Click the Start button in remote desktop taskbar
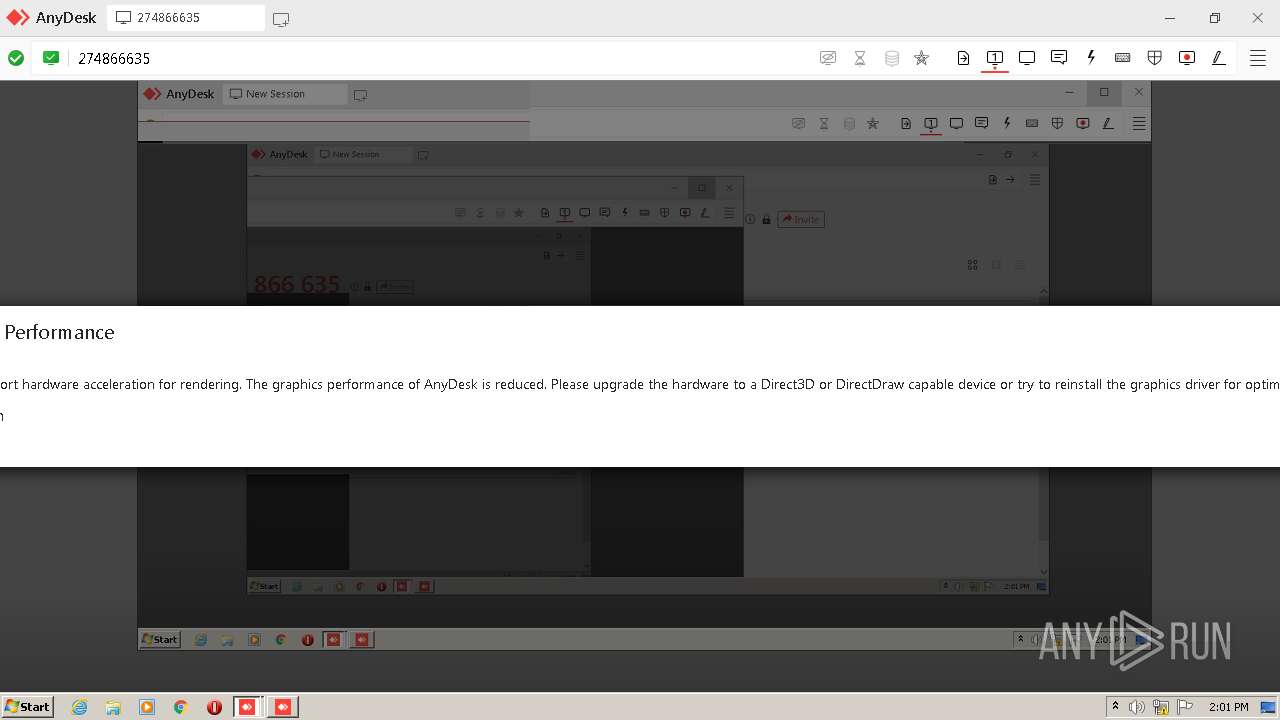 [x=159, y=639]
